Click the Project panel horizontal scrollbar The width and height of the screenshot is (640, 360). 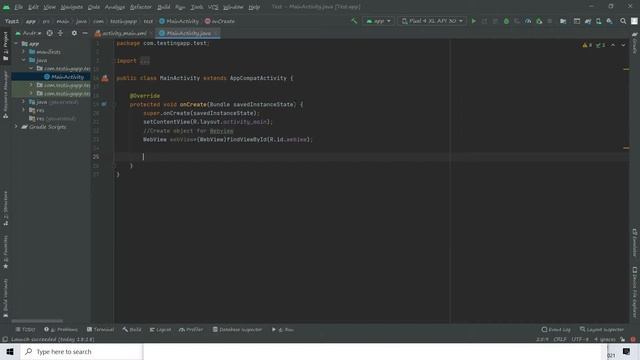tap(37, 321)
